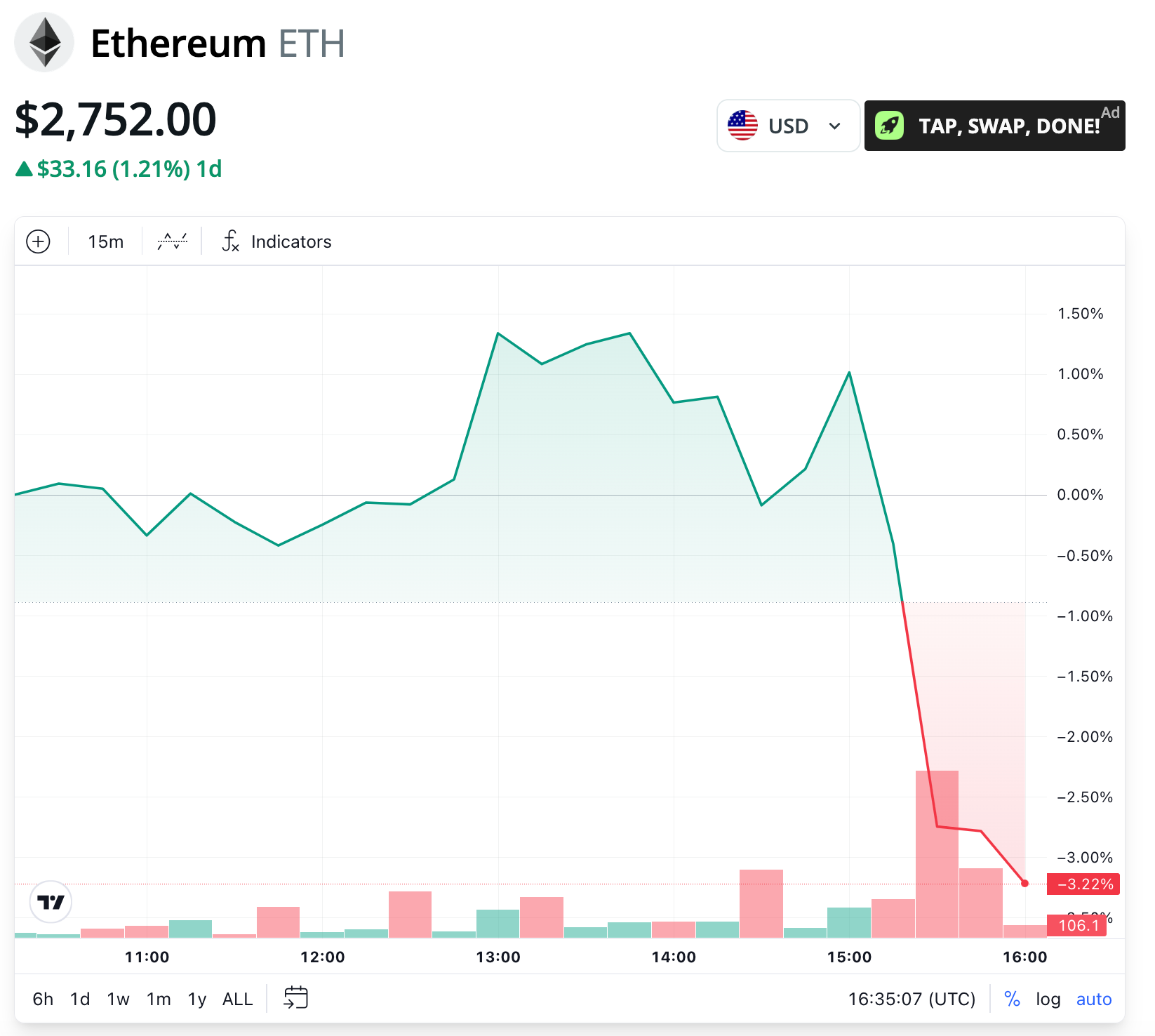Select the 6h time range

click(43, 999)
